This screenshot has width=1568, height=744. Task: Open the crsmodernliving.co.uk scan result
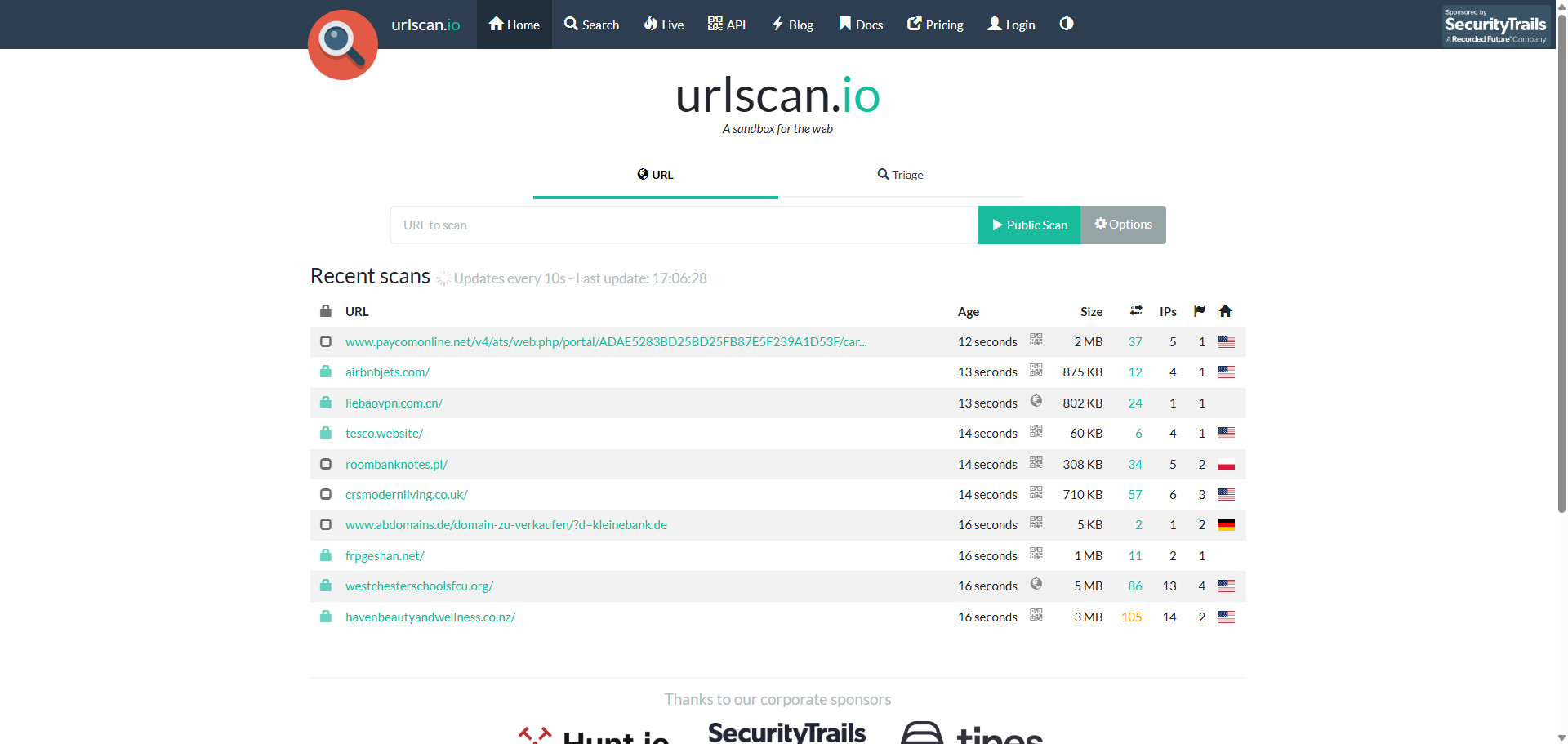point(407,495)
